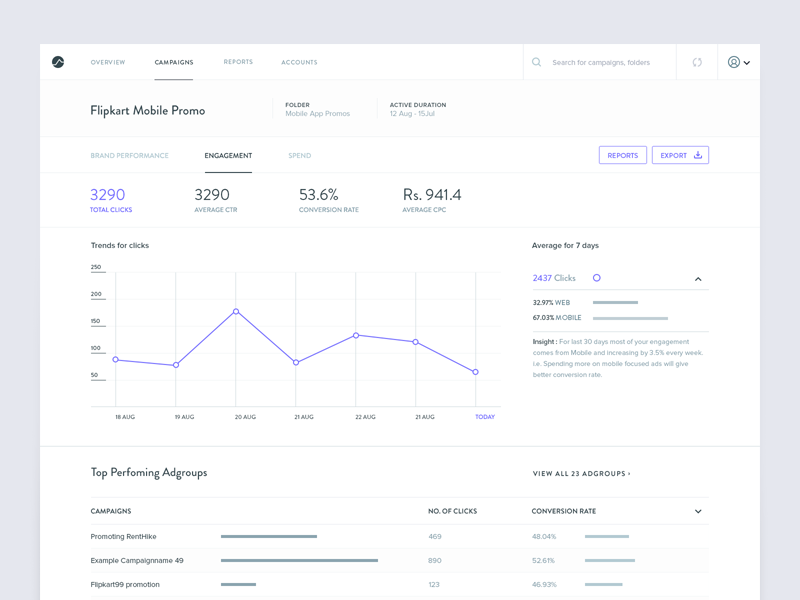The width and height of the screenshot is (800, 600).
Task: Click the Reports outlined button
Action: tap(623, 155)
